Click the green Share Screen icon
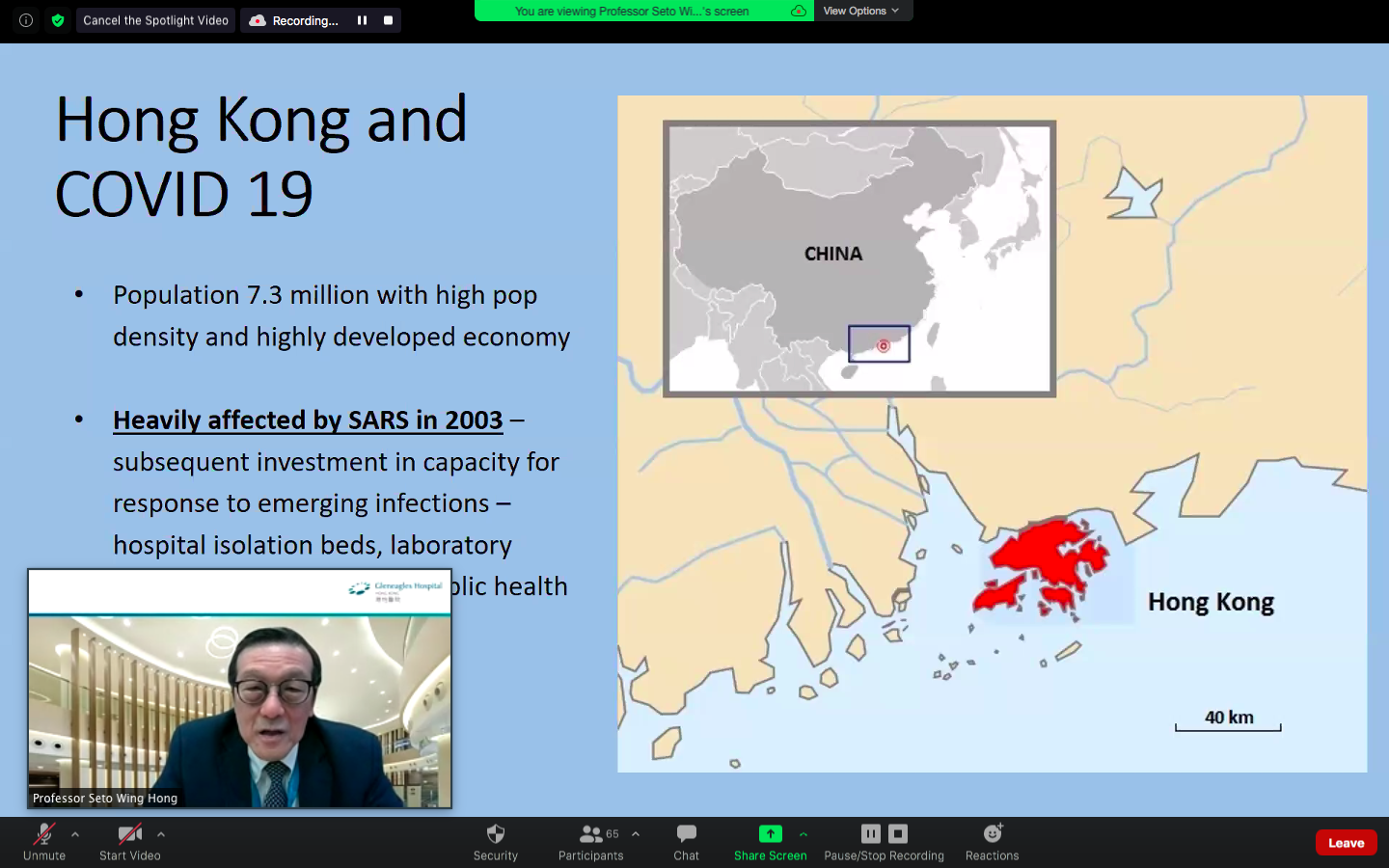 770,834
